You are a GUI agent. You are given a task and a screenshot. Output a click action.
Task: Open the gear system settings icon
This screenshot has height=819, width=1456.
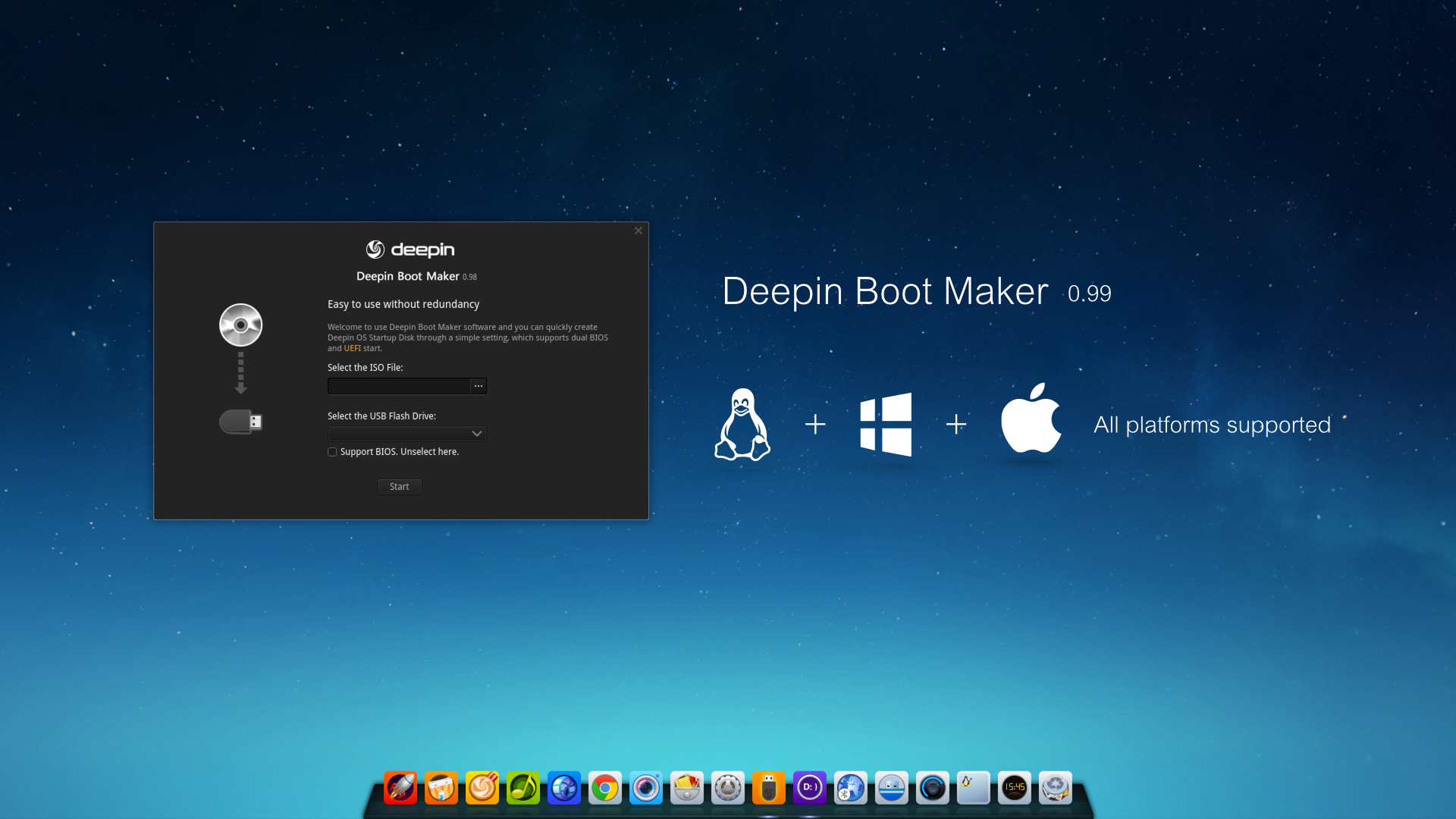(x=727, y=788)
